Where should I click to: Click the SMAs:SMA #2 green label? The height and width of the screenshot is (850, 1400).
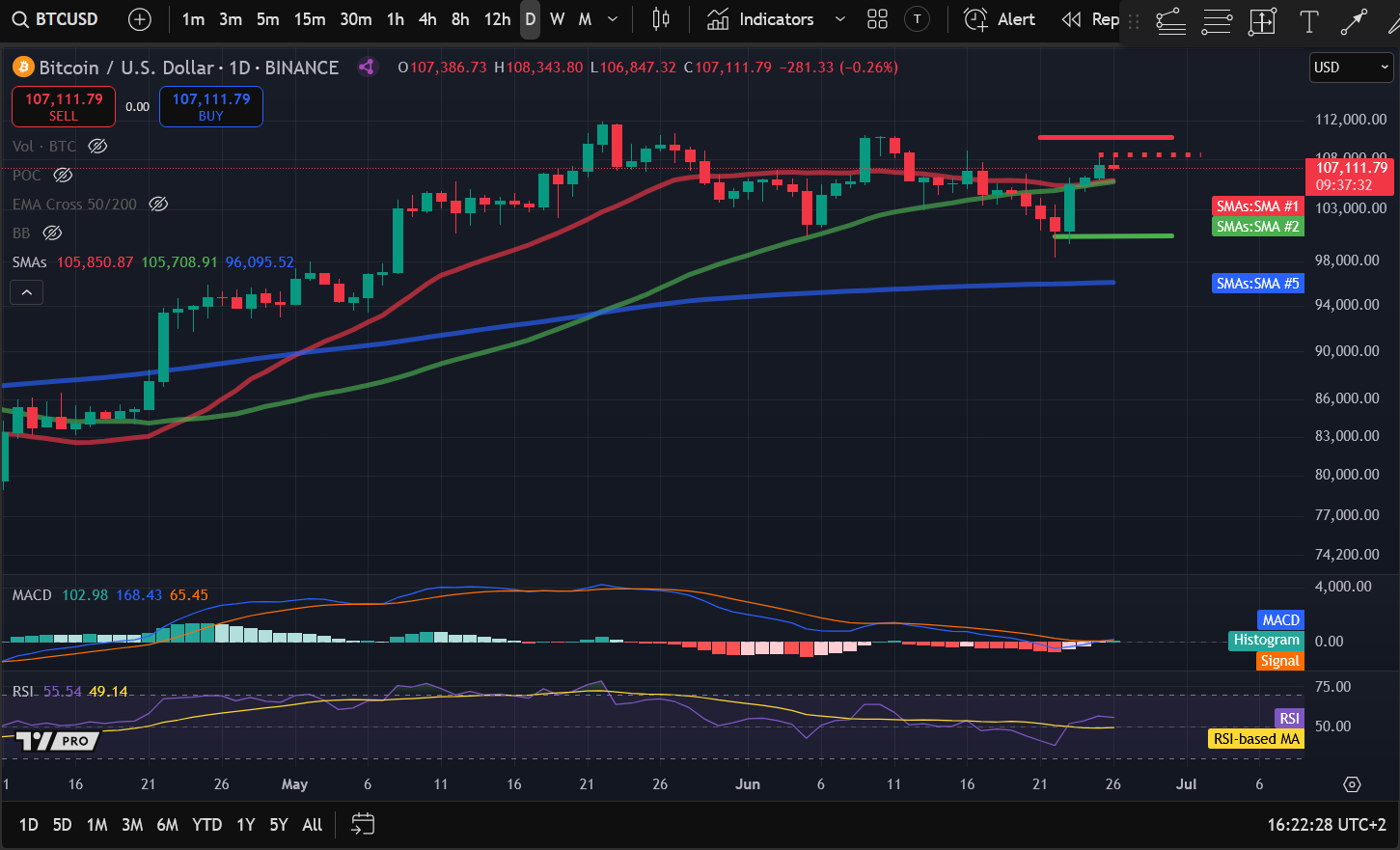point(1257,226)
